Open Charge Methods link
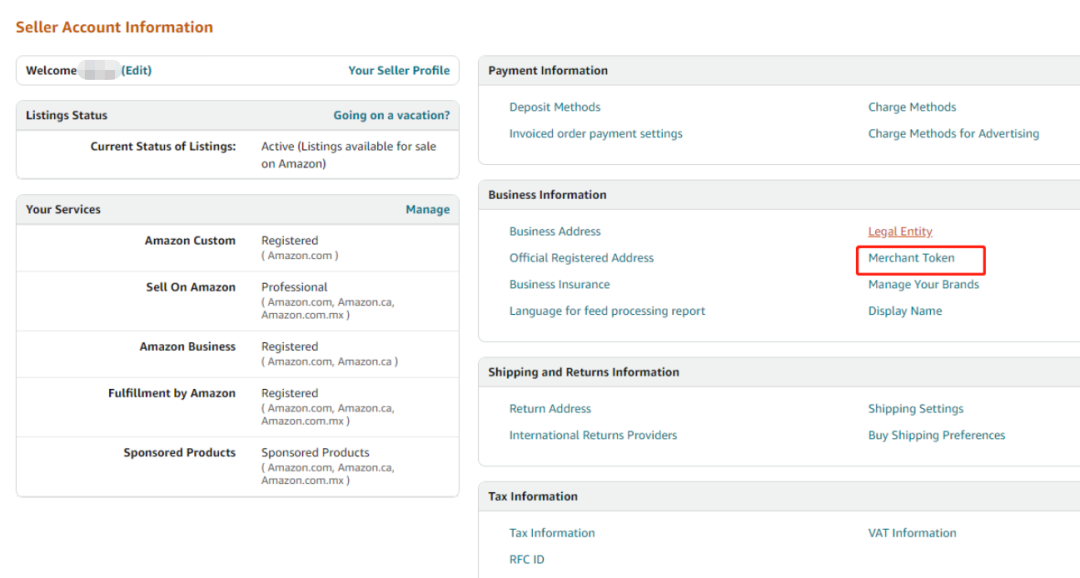This screenshot has height=578, width=1080. [912, 107]
